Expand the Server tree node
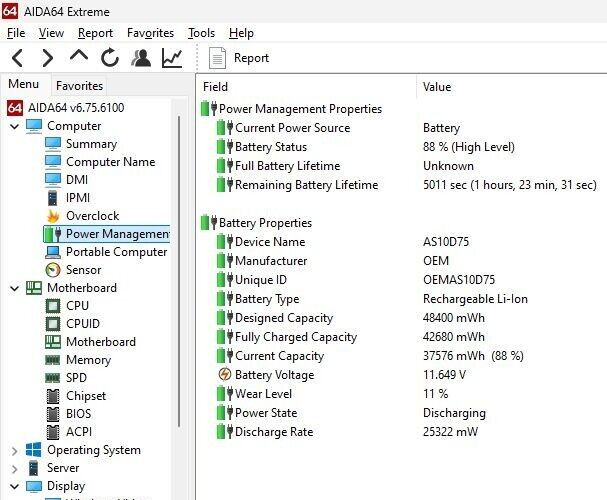This screenshot has height=500, width=607. tap(14, 469)
